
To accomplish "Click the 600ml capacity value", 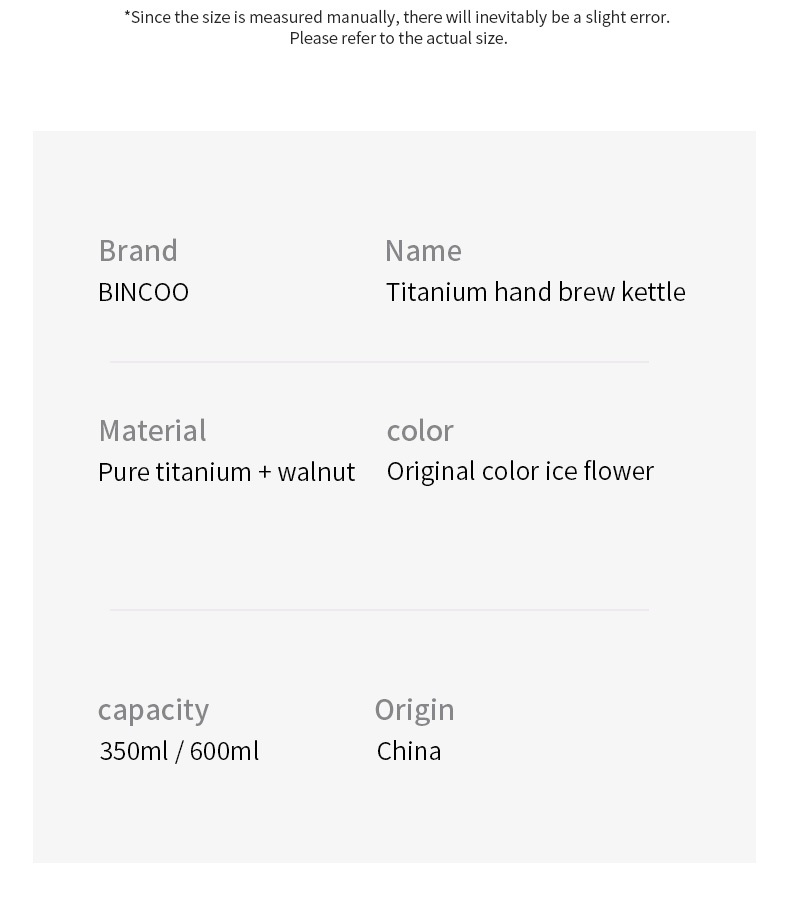I will (x=224, y=751).
